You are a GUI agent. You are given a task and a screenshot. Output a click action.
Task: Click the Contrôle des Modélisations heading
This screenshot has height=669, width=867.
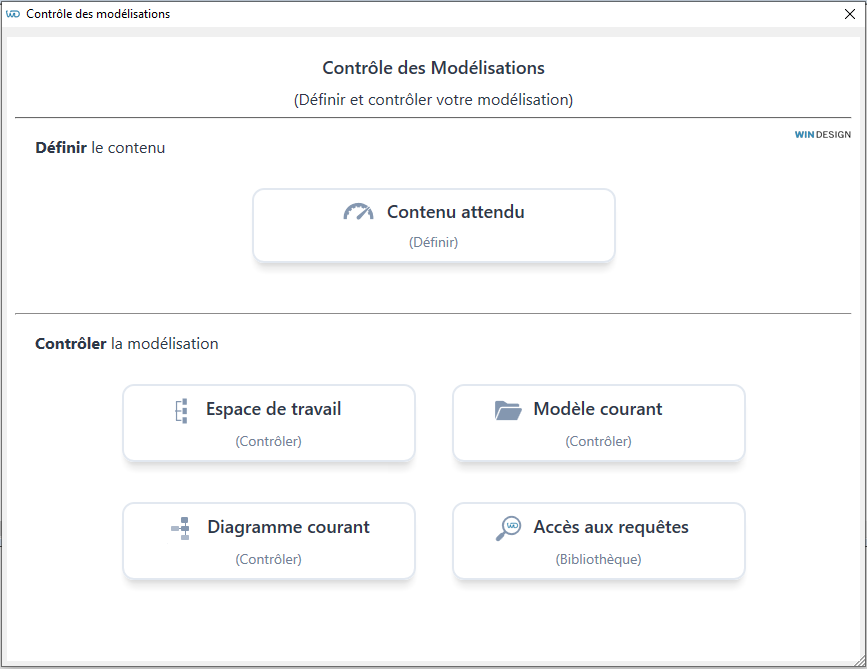point(434,67)
